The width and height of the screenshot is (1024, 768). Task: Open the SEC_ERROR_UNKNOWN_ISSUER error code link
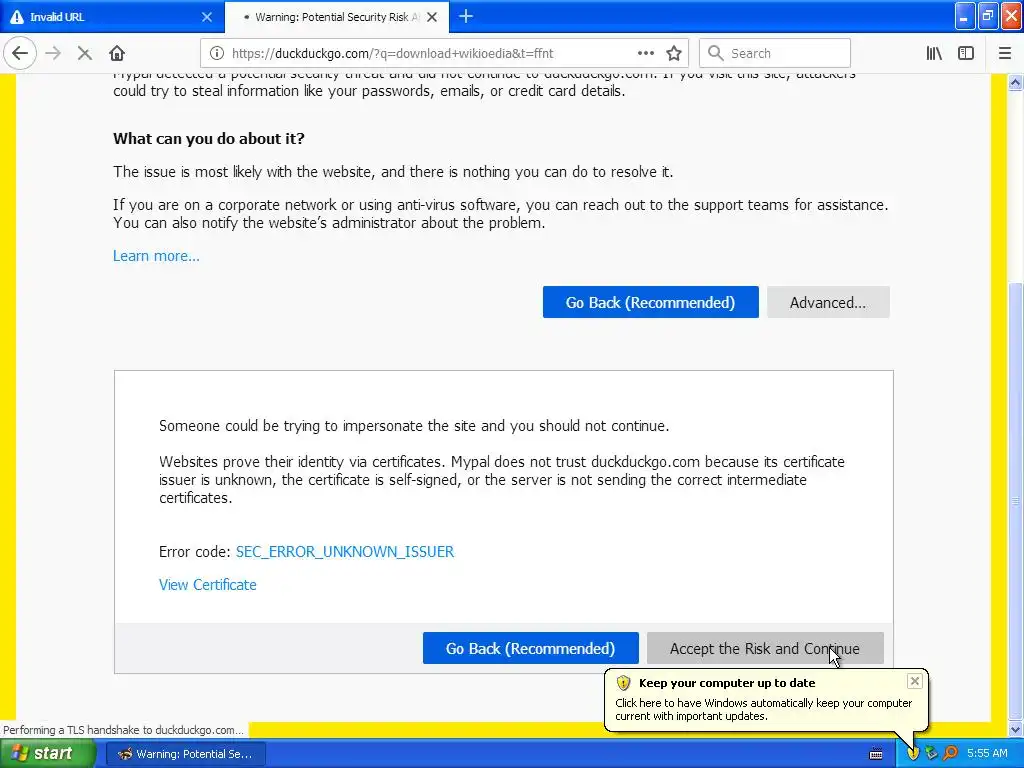click(x=345, y=552)
